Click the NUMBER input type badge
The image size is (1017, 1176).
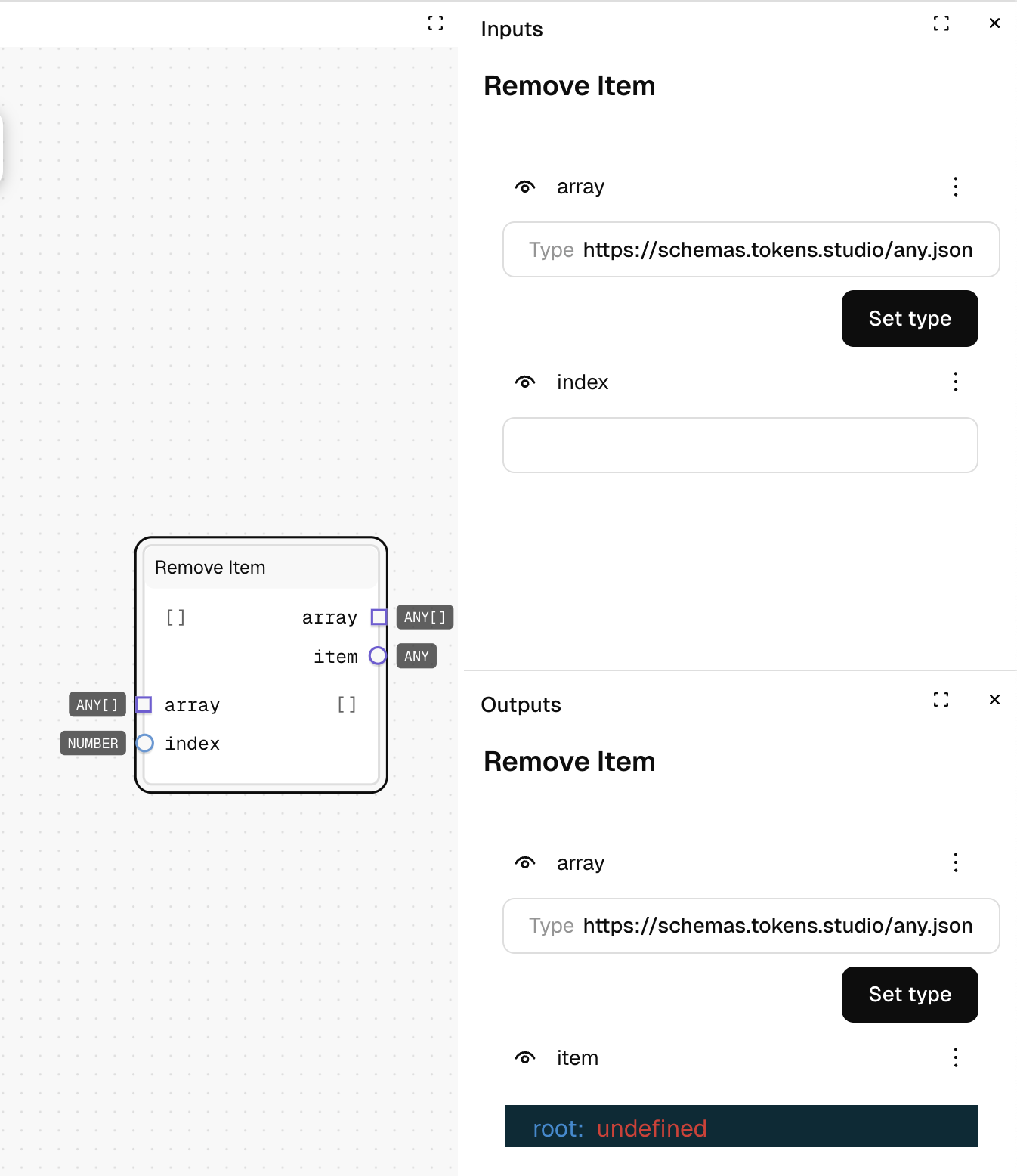pos(93,743)
